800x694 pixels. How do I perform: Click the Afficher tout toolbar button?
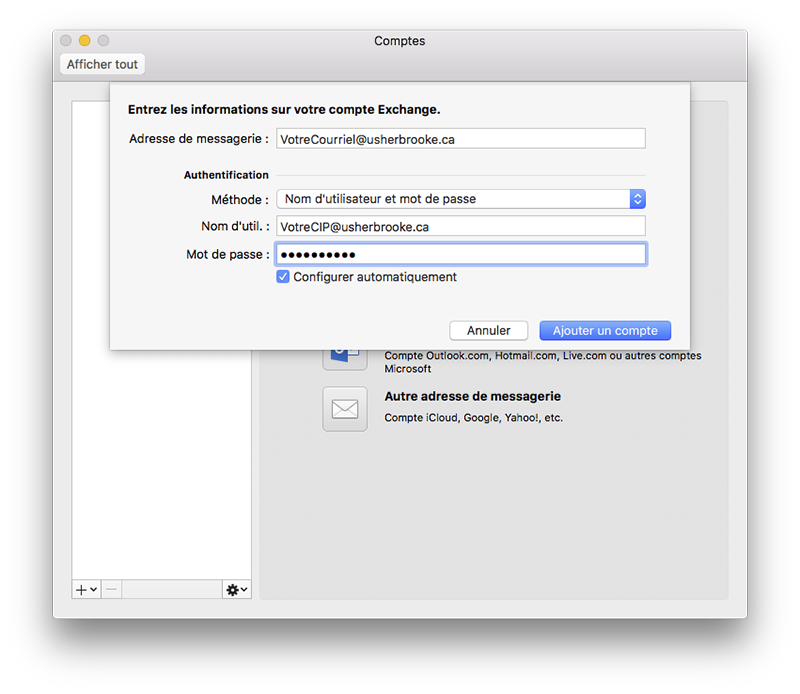click(103, 64)
